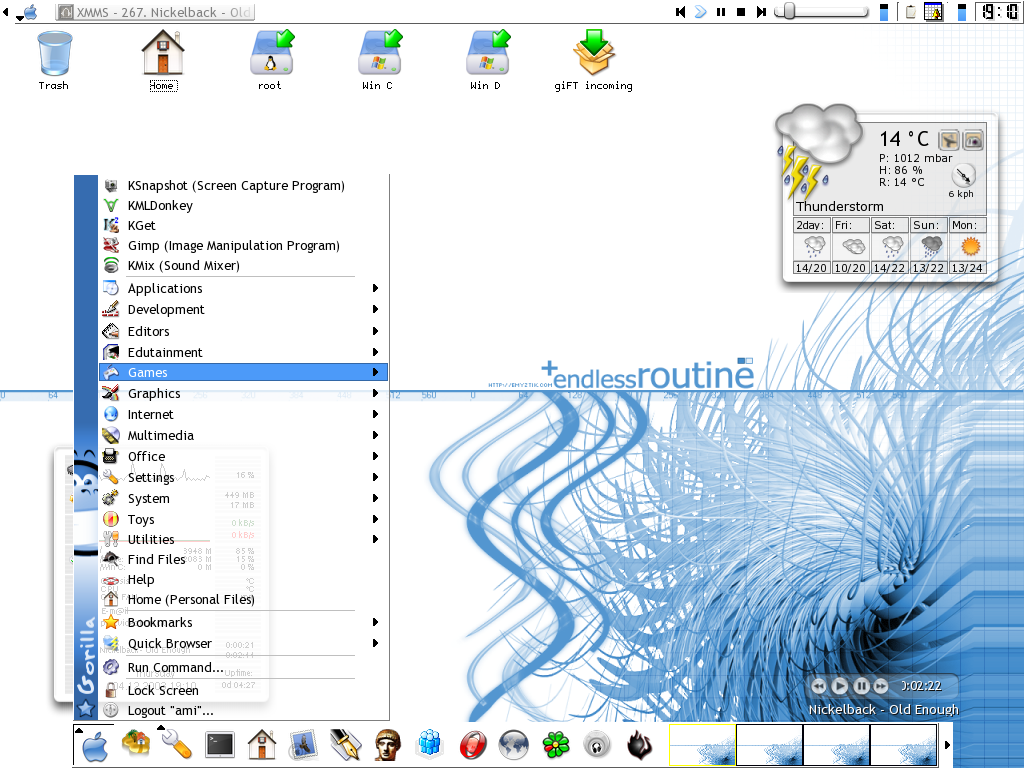The image size is (1024, 768).
Task: Launch KMix Sound Mixer from menu
Action: (243, 265)
